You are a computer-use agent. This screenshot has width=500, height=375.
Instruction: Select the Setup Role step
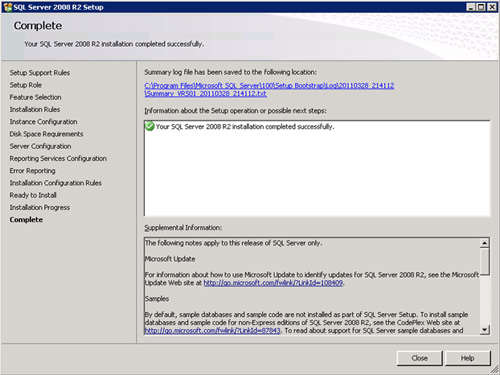tap(26, 85)
